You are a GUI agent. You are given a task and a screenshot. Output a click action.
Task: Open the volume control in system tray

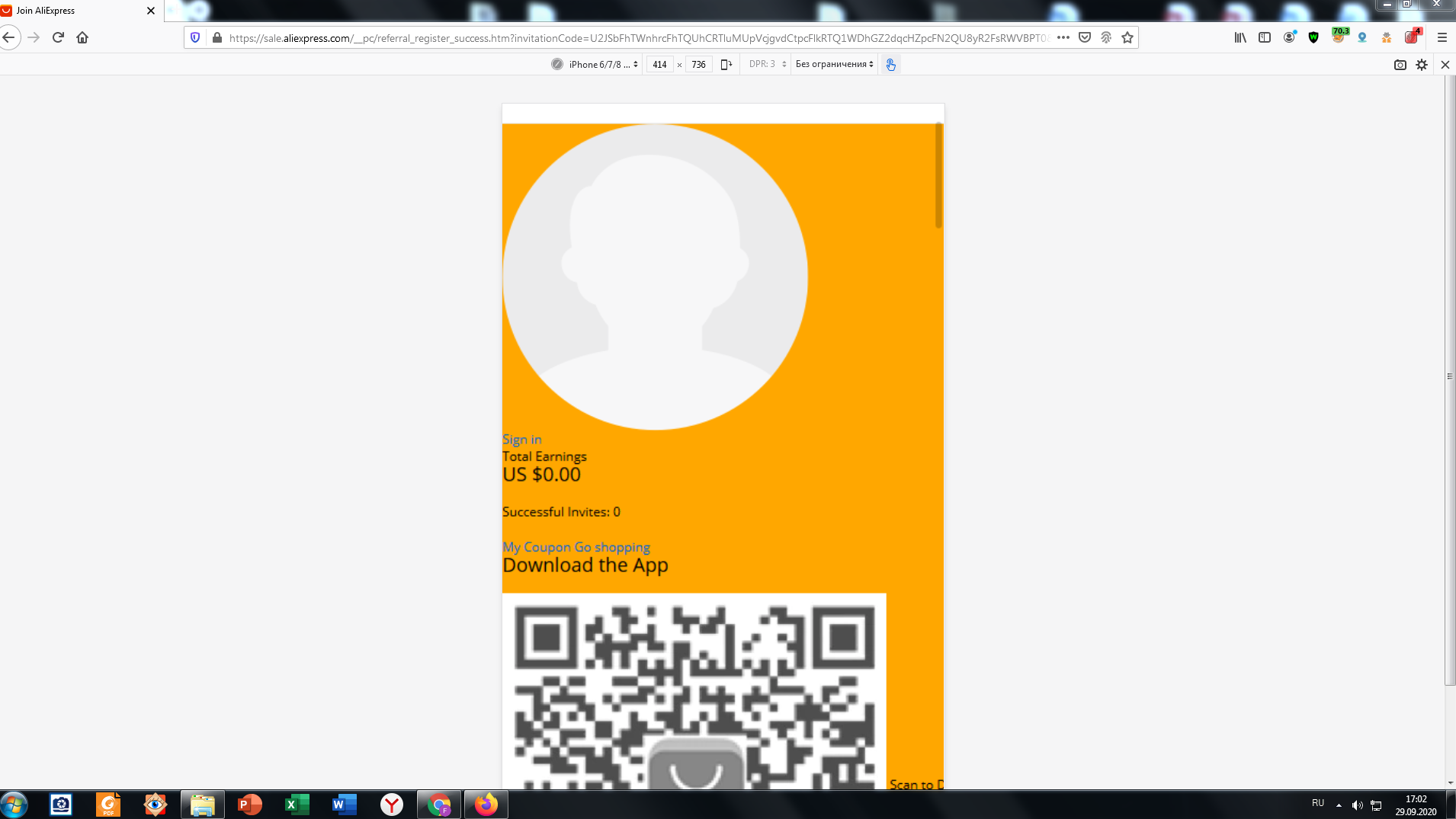(x=1358, y=805)
